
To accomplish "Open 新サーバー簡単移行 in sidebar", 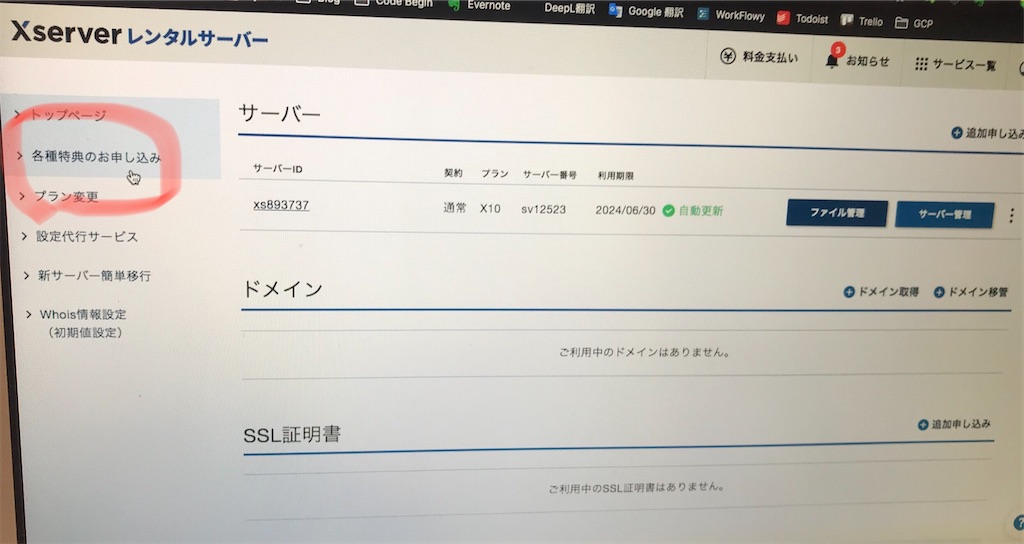I will pos(94,276).
